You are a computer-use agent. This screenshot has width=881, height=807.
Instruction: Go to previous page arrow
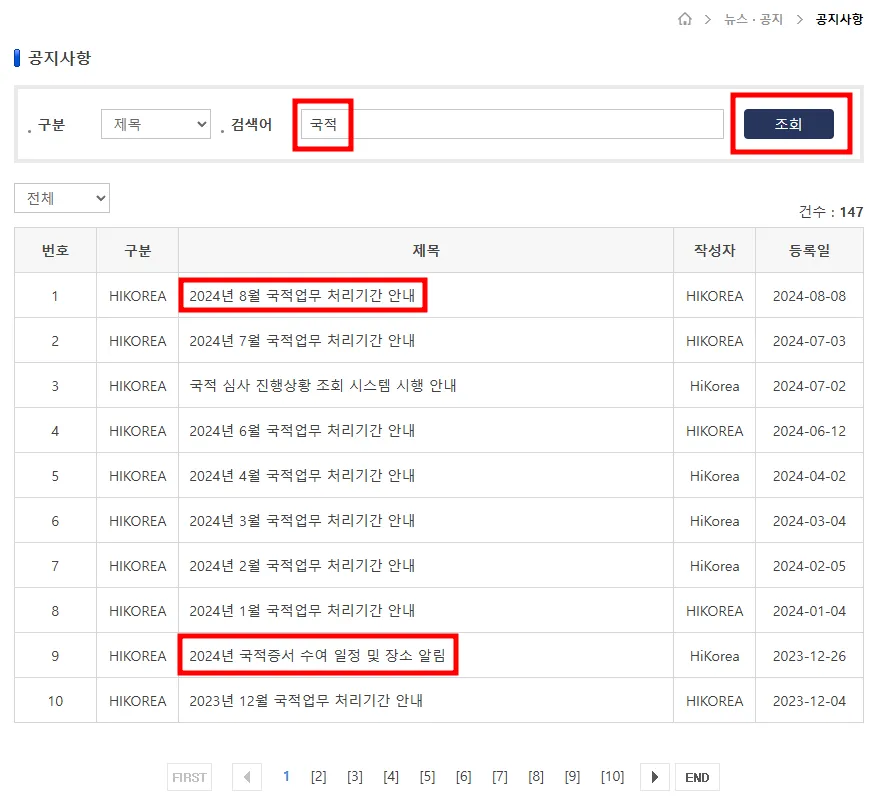coord(247,777)
